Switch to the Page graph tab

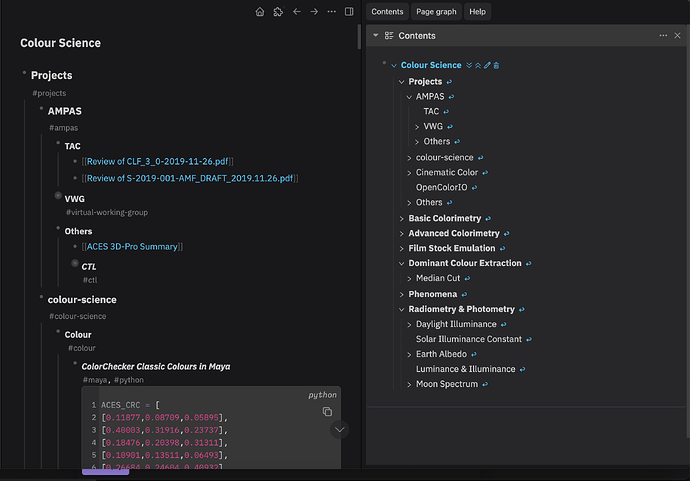[x=436, y=11]
